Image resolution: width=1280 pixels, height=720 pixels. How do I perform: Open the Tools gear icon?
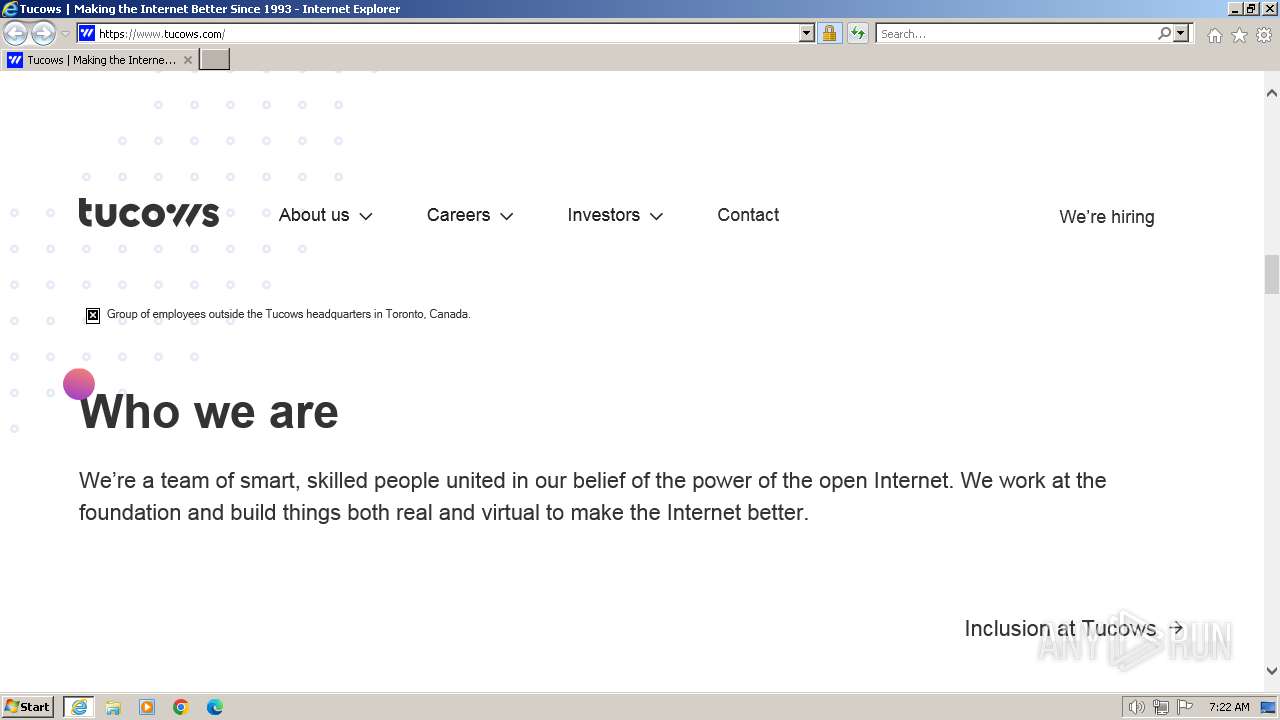point(1264,35)
